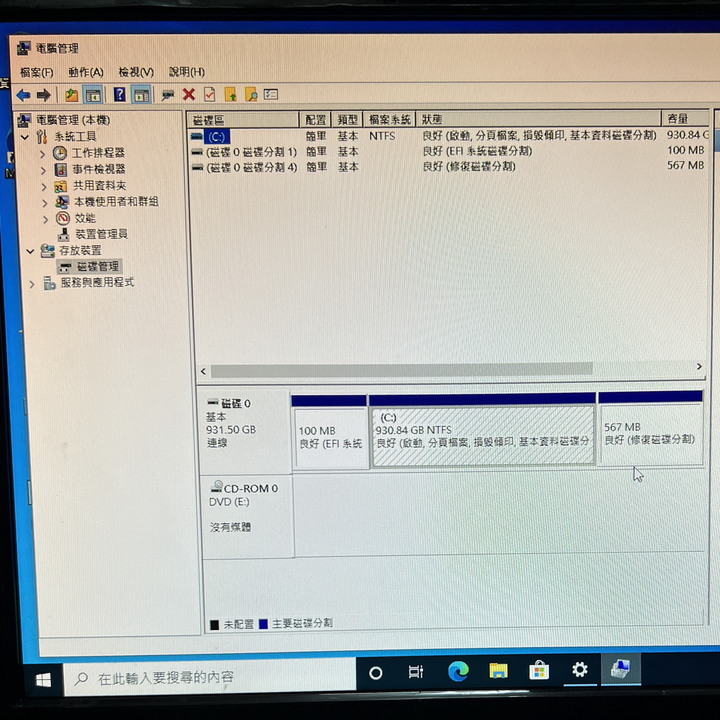Open the Windows Start button
Viewport: 720px width, 720px height.
click(43, 680)
